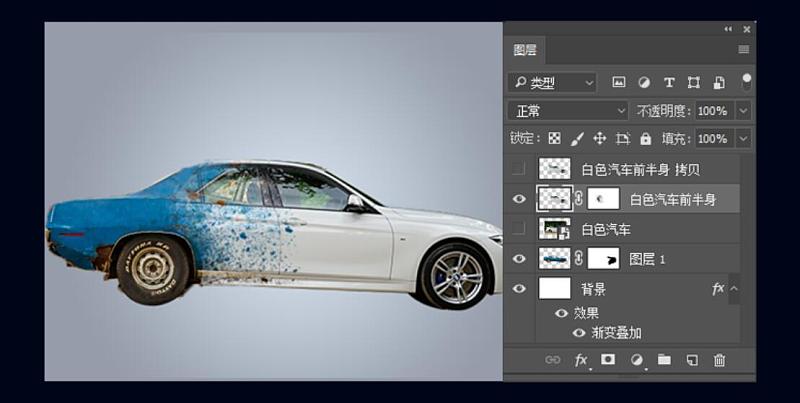Create new adjustment layer icon
The image size is (800, 403).
[x=636, y=360]
